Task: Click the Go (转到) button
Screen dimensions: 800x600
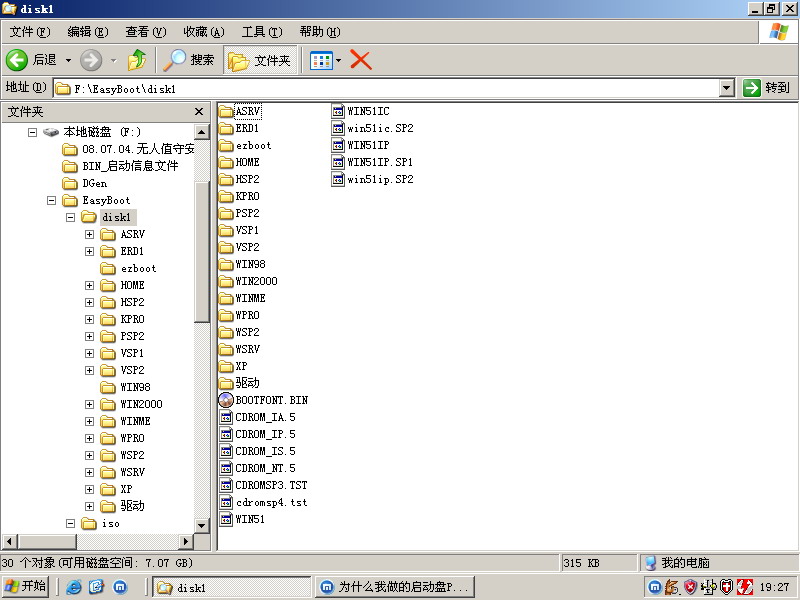Action: tap(766, 88)
